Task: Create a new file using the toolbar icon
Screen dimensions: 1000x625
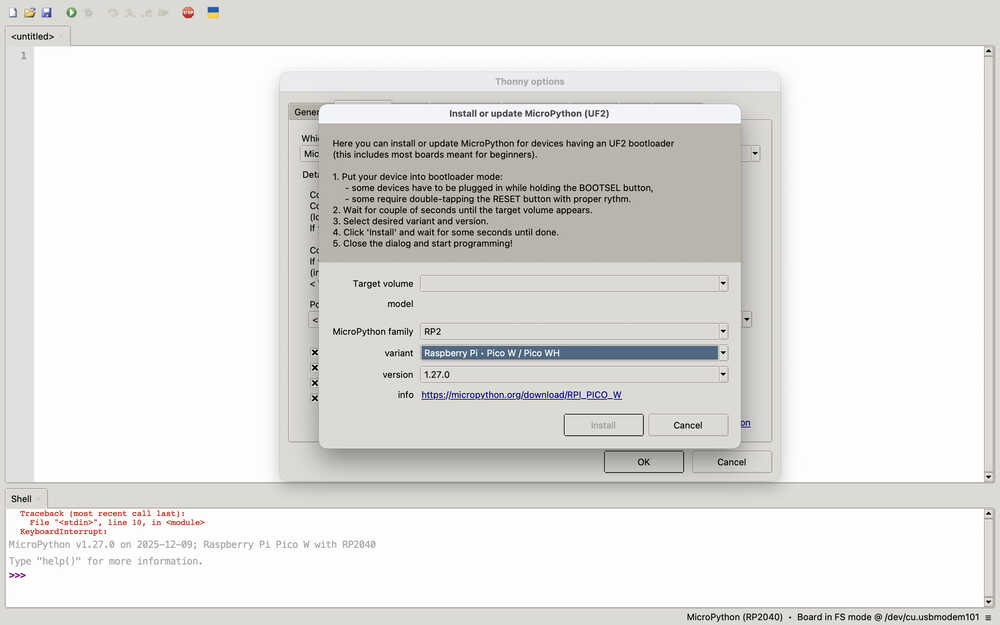Action: click(11, 12)
